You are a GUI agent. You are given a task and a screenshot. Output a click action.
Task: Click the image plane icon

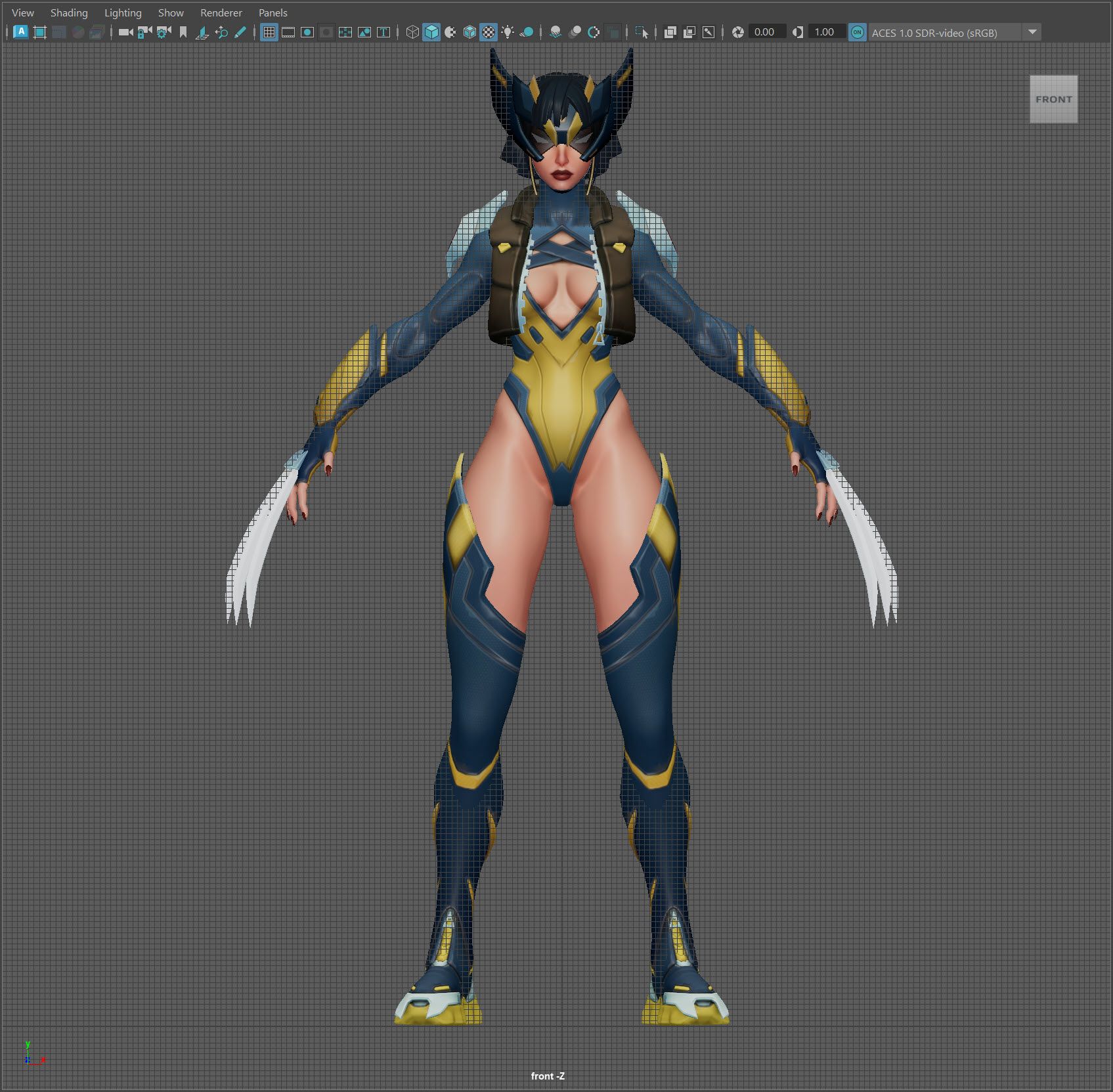202,32
